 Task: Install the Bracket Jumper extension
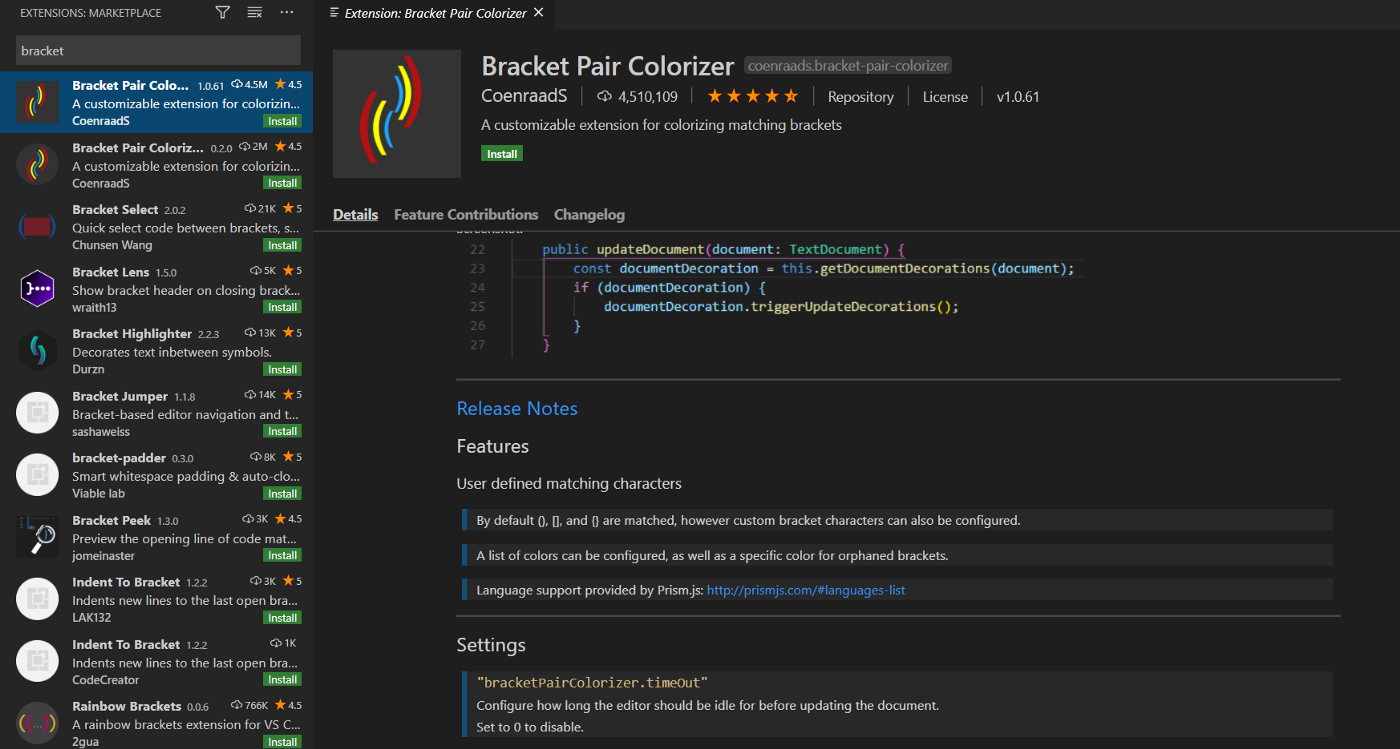coord(282,431)
